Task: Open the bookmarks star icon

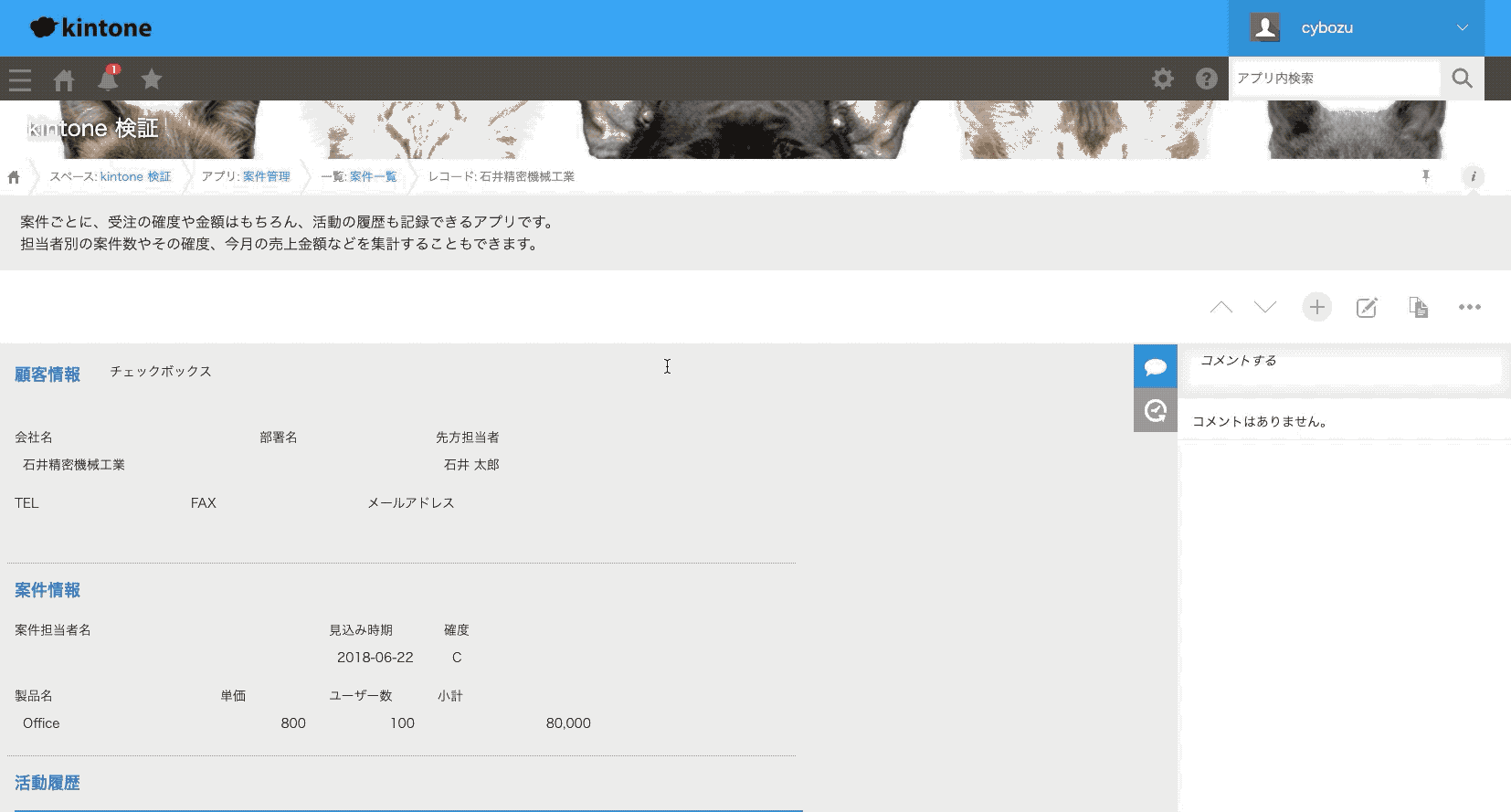Action: [152, 80]
